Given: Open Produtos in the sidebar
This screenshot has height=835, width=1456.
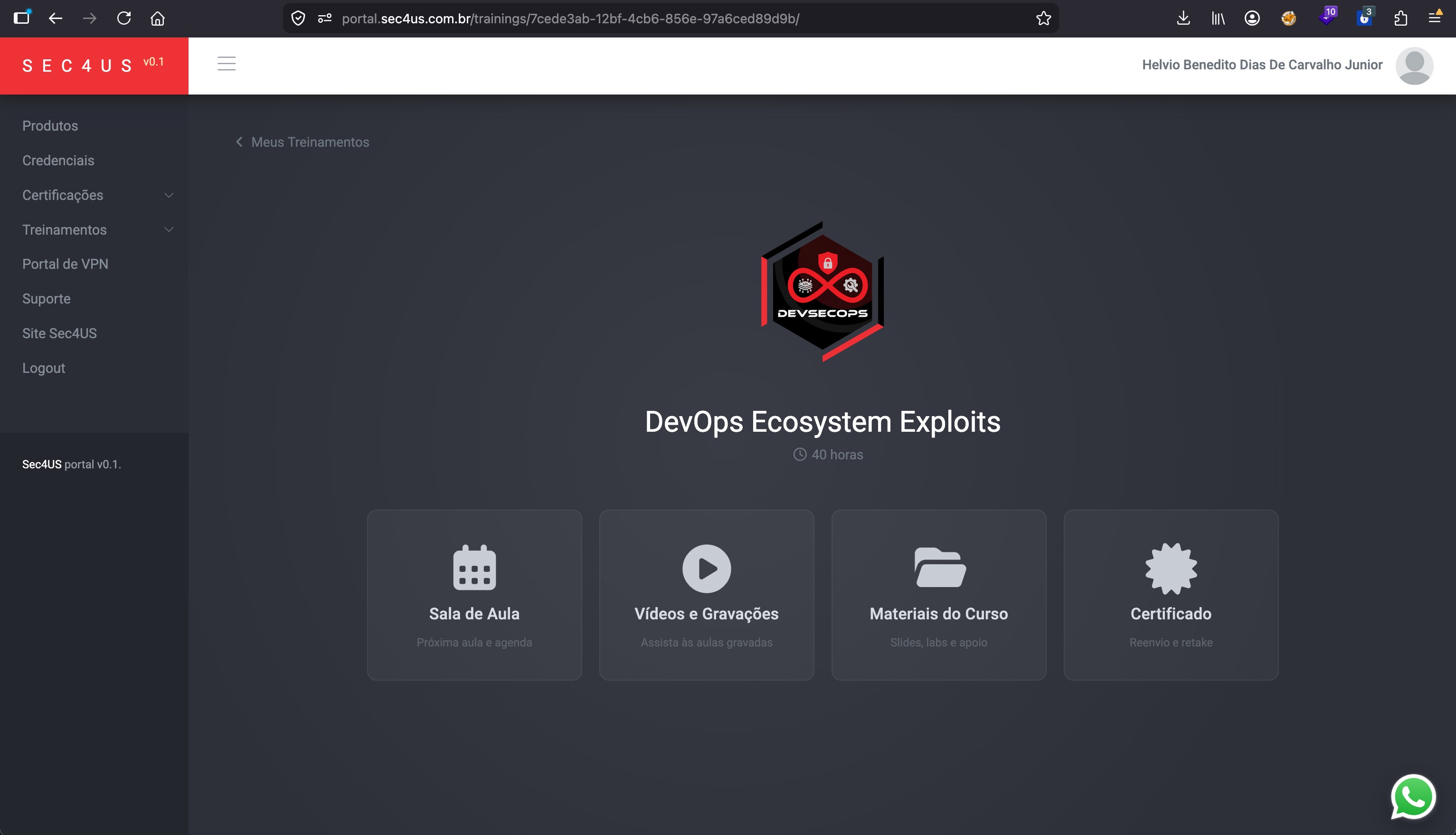Looking at the screenshot, I should click(x=50, y=125).
